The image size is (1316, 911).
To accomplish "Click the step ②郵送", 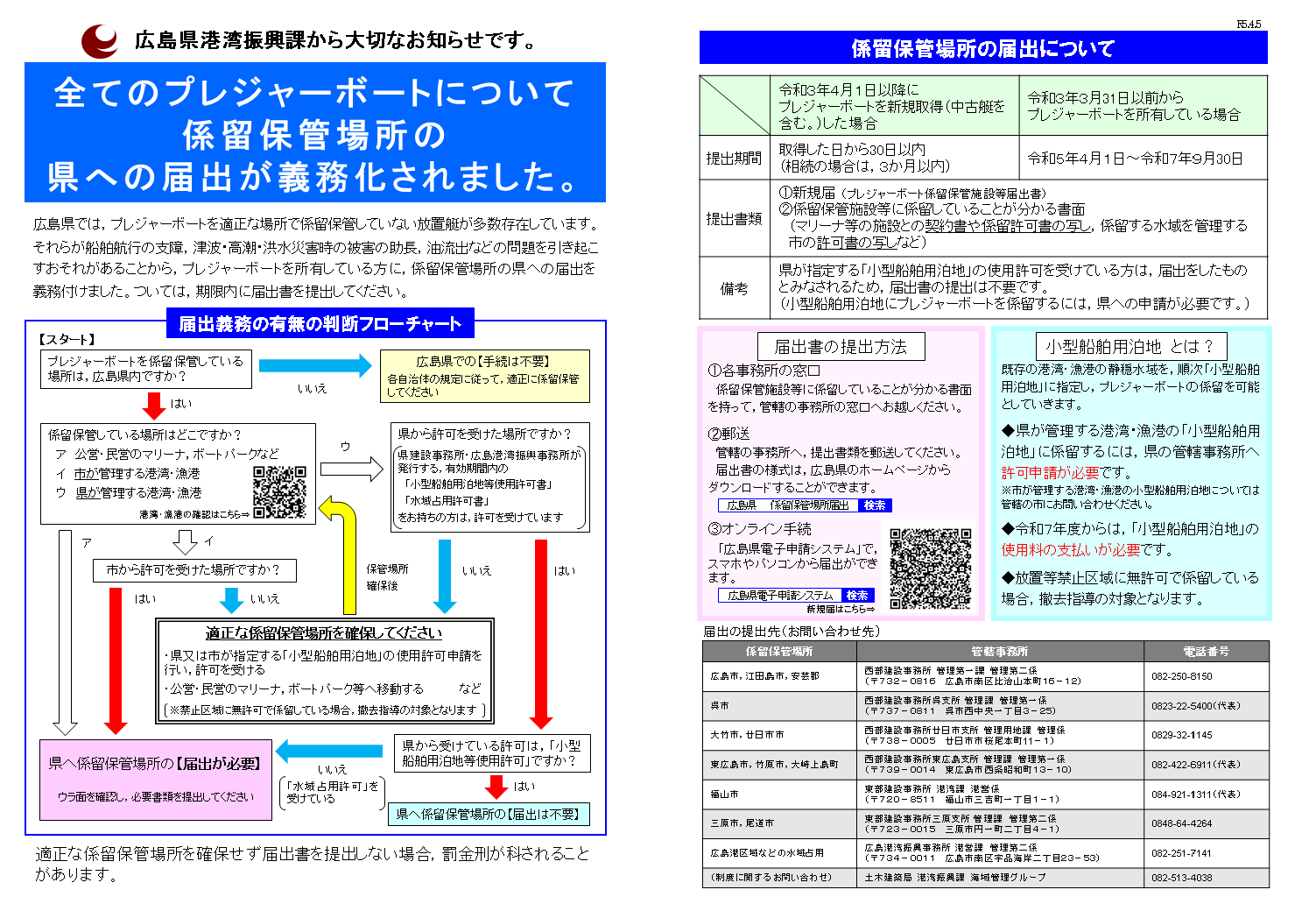I will coord(728,434).
